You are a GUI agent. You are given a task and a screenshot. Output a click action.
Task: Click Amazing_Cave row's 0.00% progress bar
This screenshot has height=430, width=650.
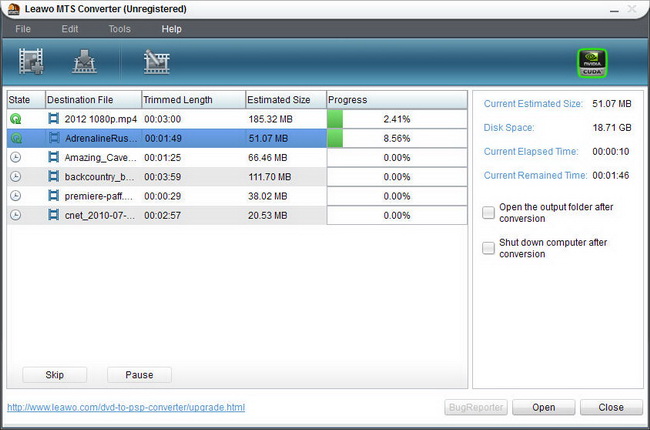[x=397, y=158]
